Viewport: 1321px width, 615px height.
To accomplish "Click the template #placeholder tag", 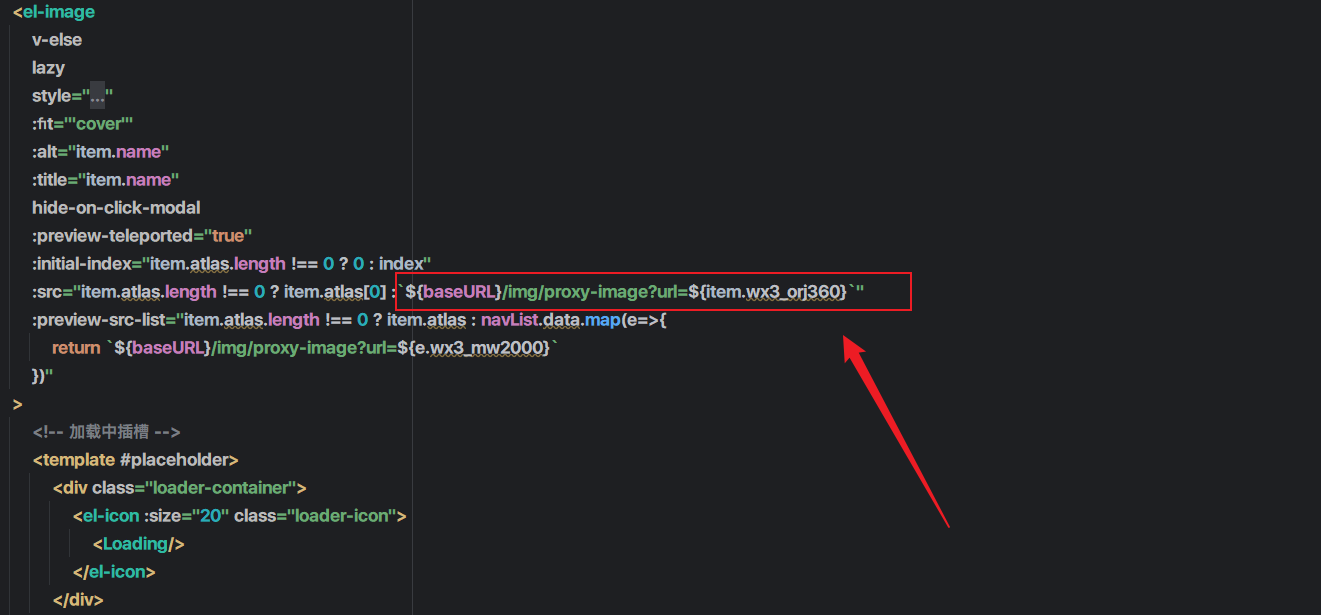I will 135,460.
